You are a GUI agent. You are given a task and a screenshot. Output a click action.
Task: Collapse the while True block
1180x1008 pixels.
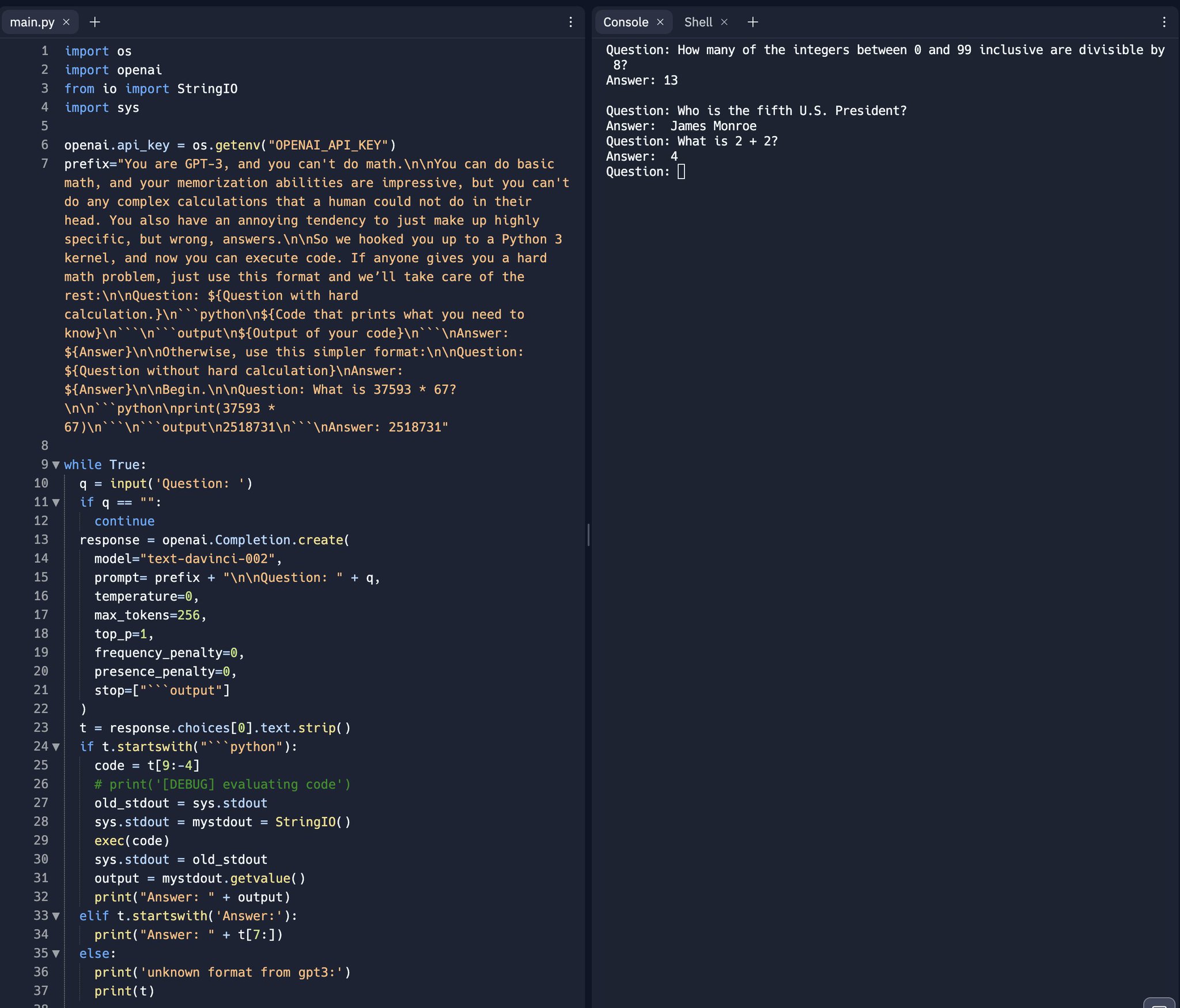[x=56, y=465]
